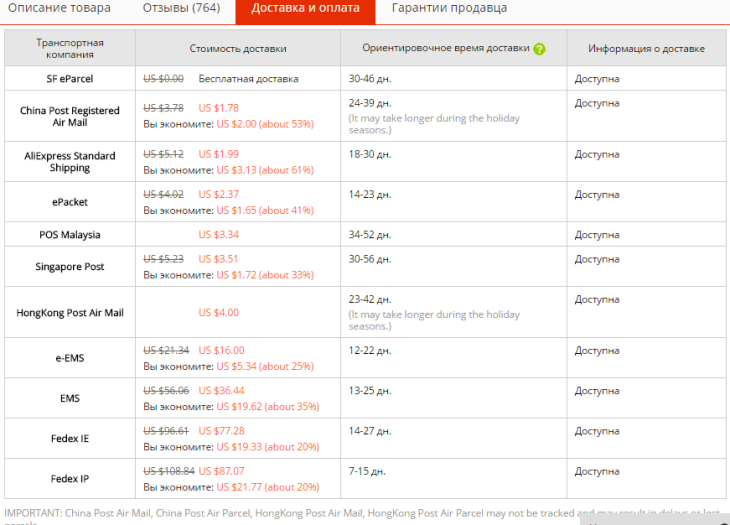
Task: Click the US $4.00 price
Action: pyautogui.click(x=218, y=313)
